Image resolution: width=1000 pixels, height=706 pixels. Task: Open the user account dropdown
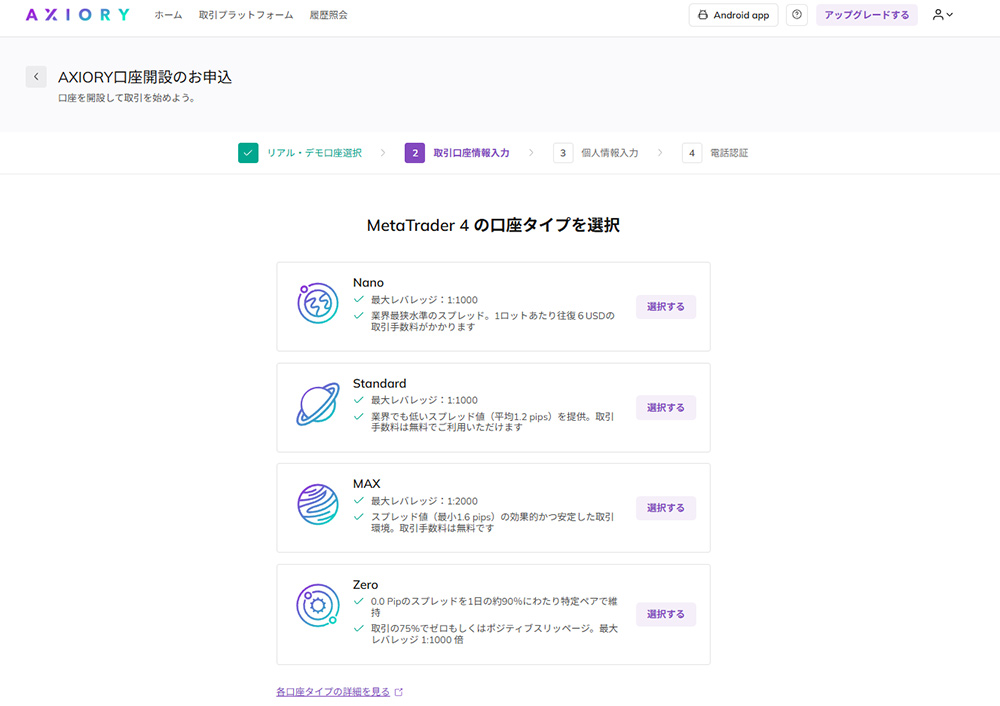click(943, 15)
